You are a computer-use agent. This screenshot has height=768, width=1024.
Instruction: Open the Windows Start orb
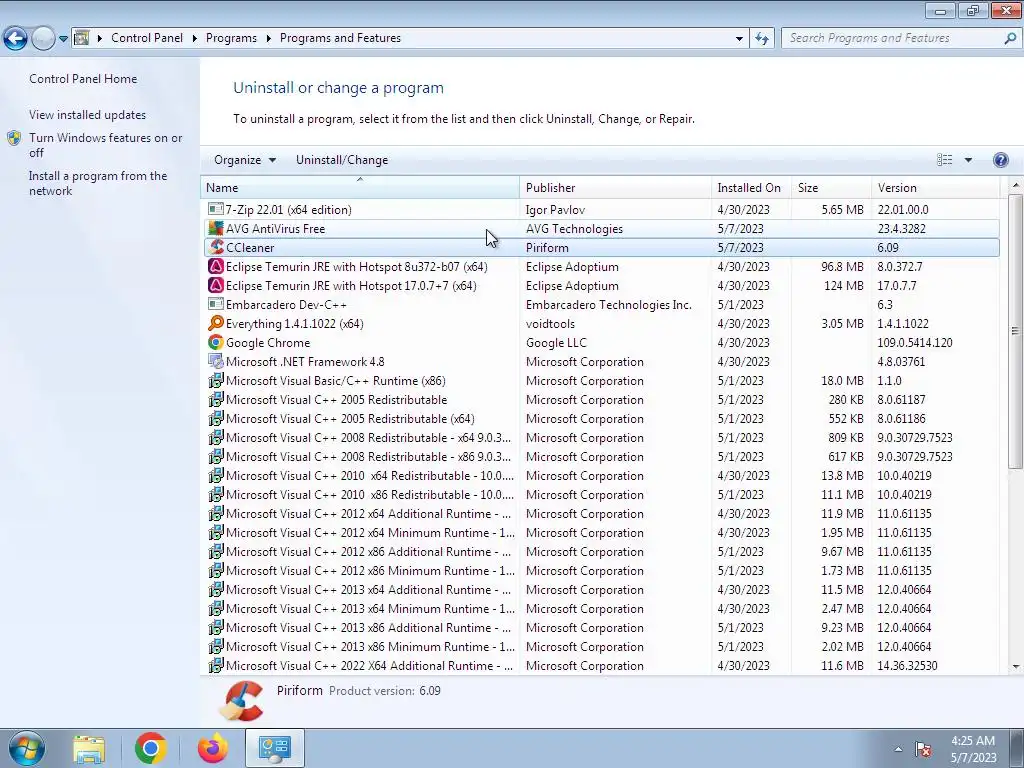click(26, 748)
